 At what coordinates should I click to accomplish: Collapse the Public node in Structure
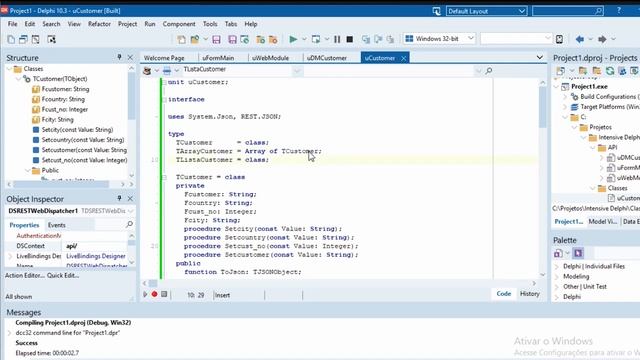click(27, 171)
